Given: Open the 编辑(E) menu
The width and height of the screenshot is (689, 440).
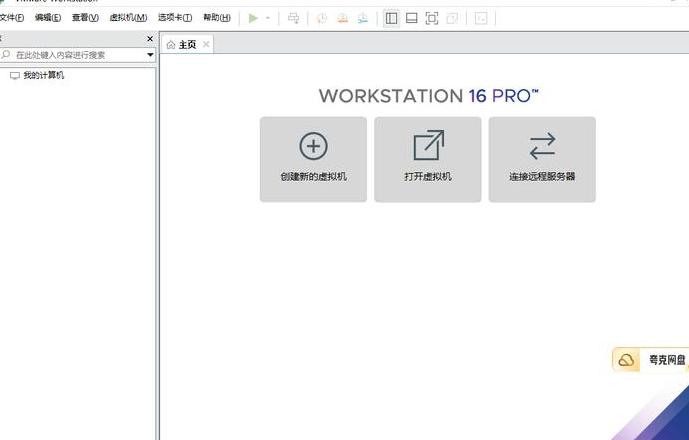Looking at the screenshot, I should tap(48, 18).
